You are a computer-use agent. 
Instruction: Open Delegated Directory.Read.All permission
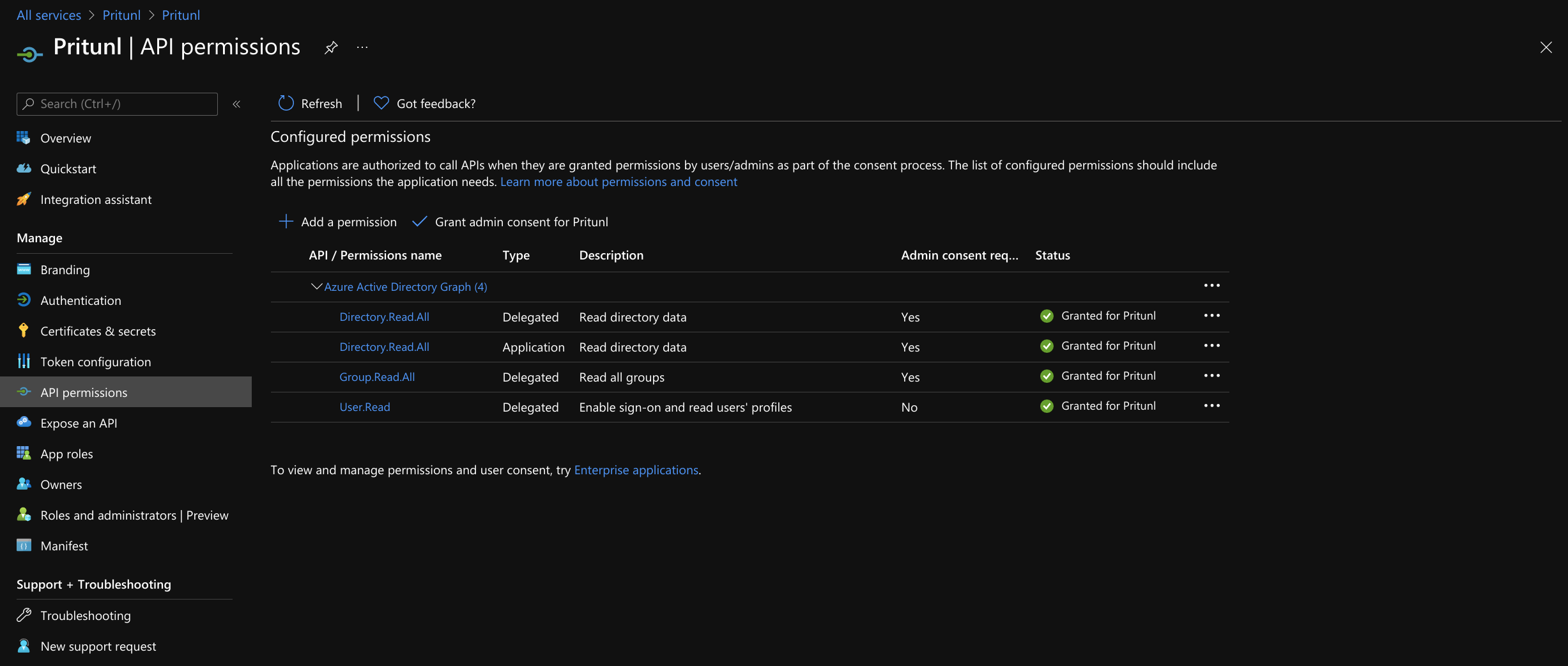pos(384,317)
